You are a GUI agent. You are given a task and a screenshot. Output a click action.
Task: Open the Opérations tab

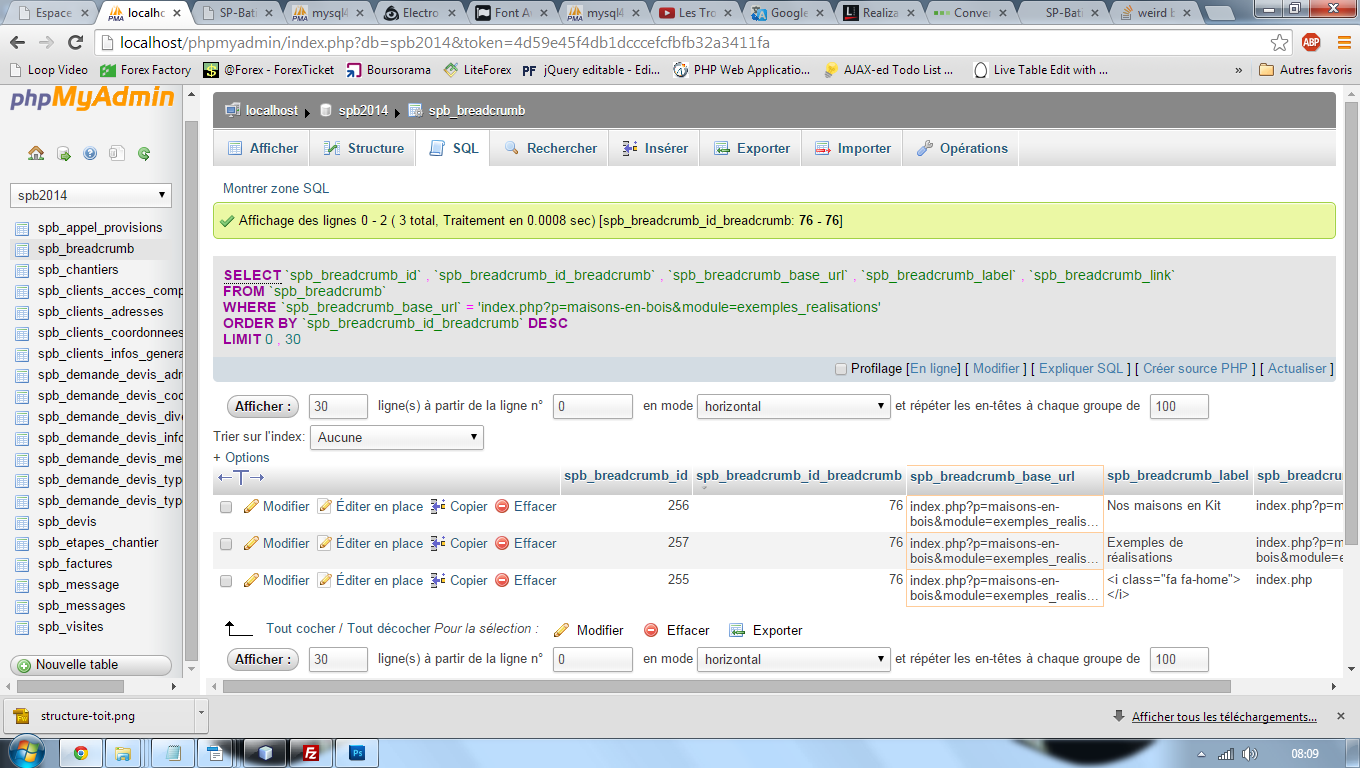click(962, 148)
